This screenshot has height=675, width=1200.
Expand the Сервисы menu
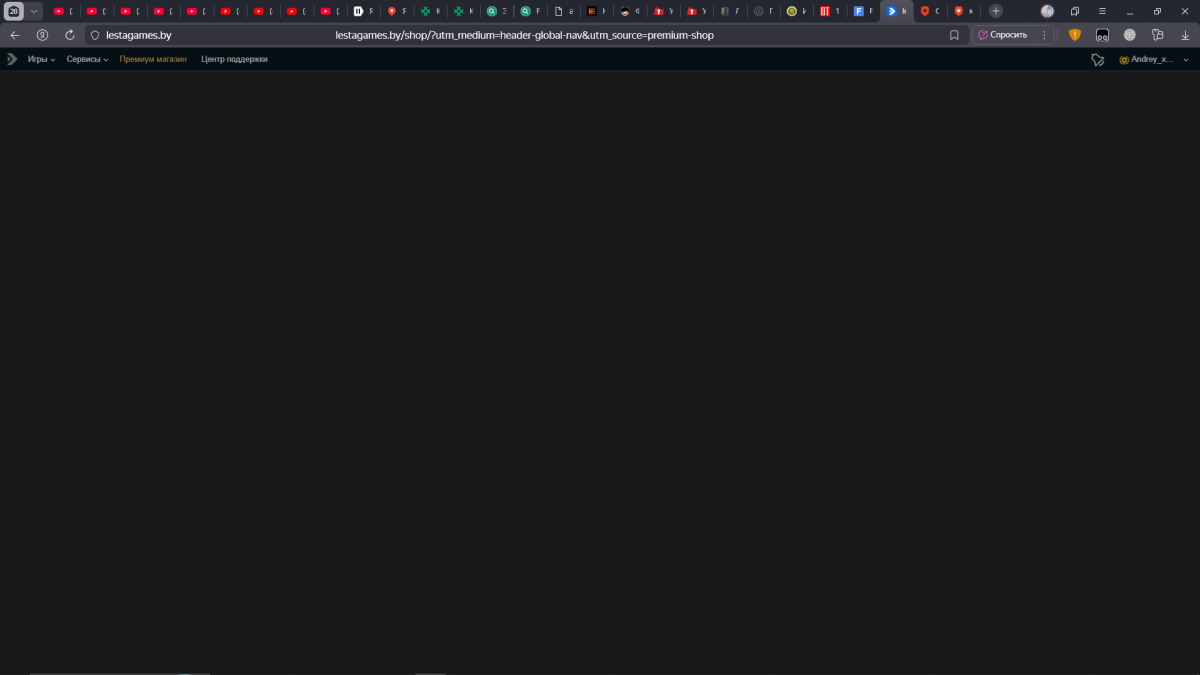point(88,59)
